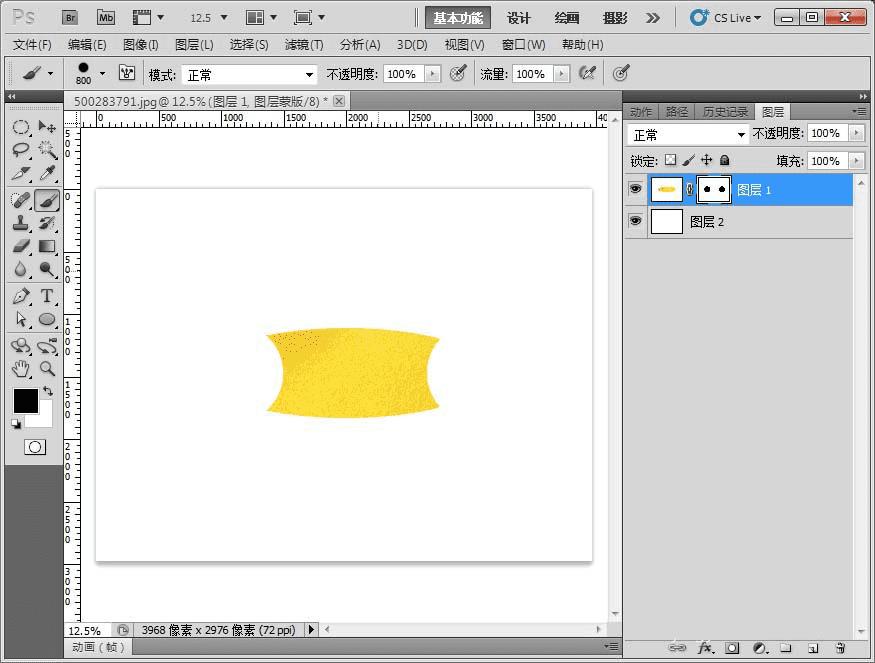Image resolution: width=875 pixels, height=663 pixels.
Task: Select the Magic Wand tool
Action: [x=47, y=150]
